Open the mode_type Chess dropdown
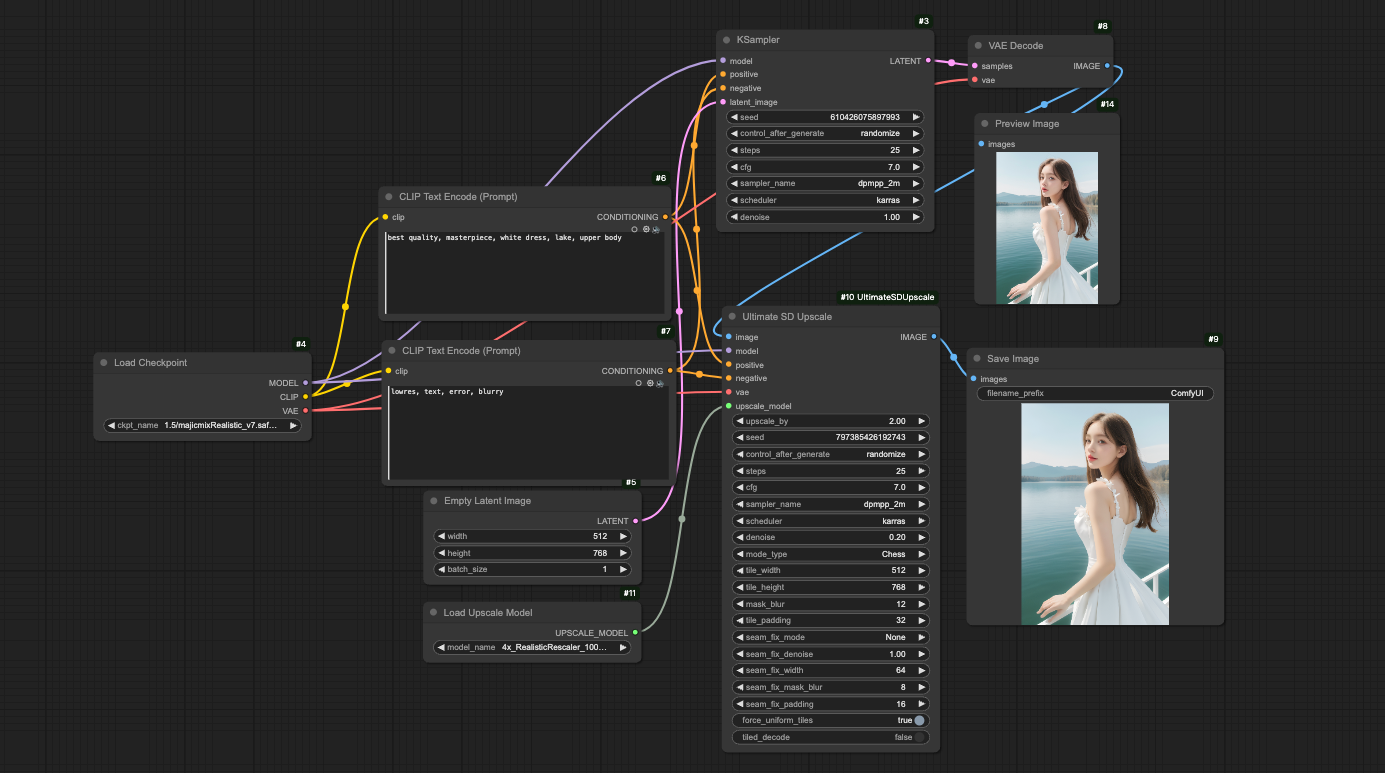Viewport: 1385px width, 773px height. (831, 554)
